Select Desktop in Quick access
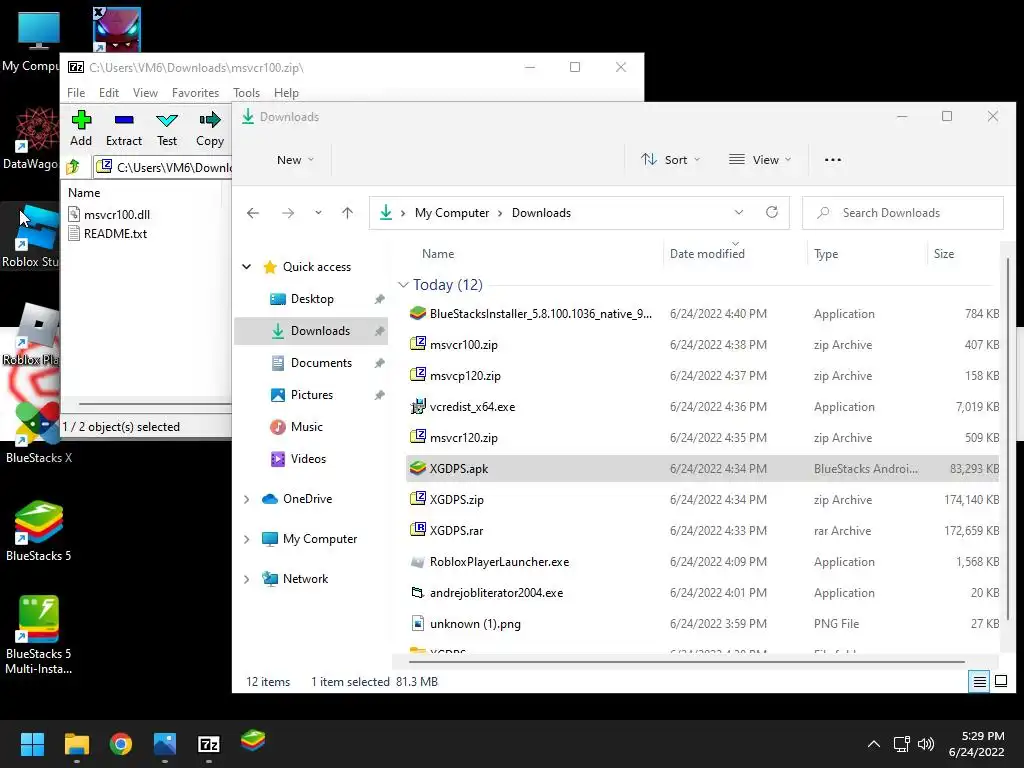The image size is (1024, 768). click(312, 299)
